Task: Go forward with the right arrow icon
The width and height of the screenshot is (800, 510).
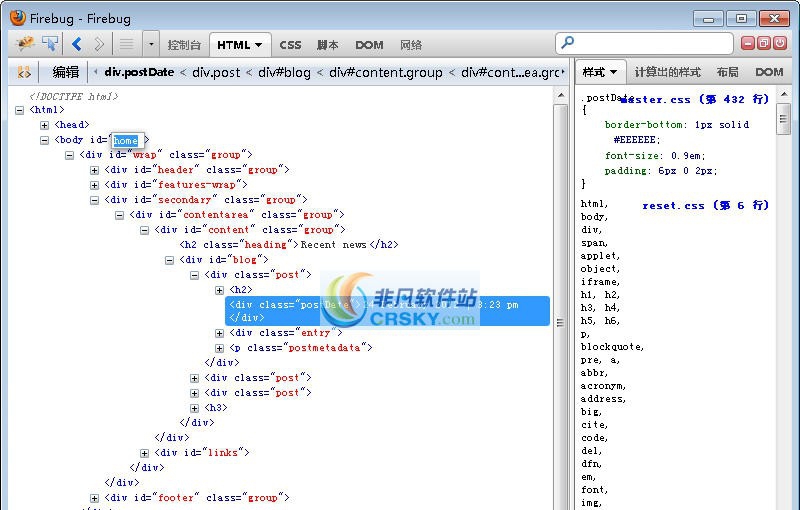Action: coord(99,44)
